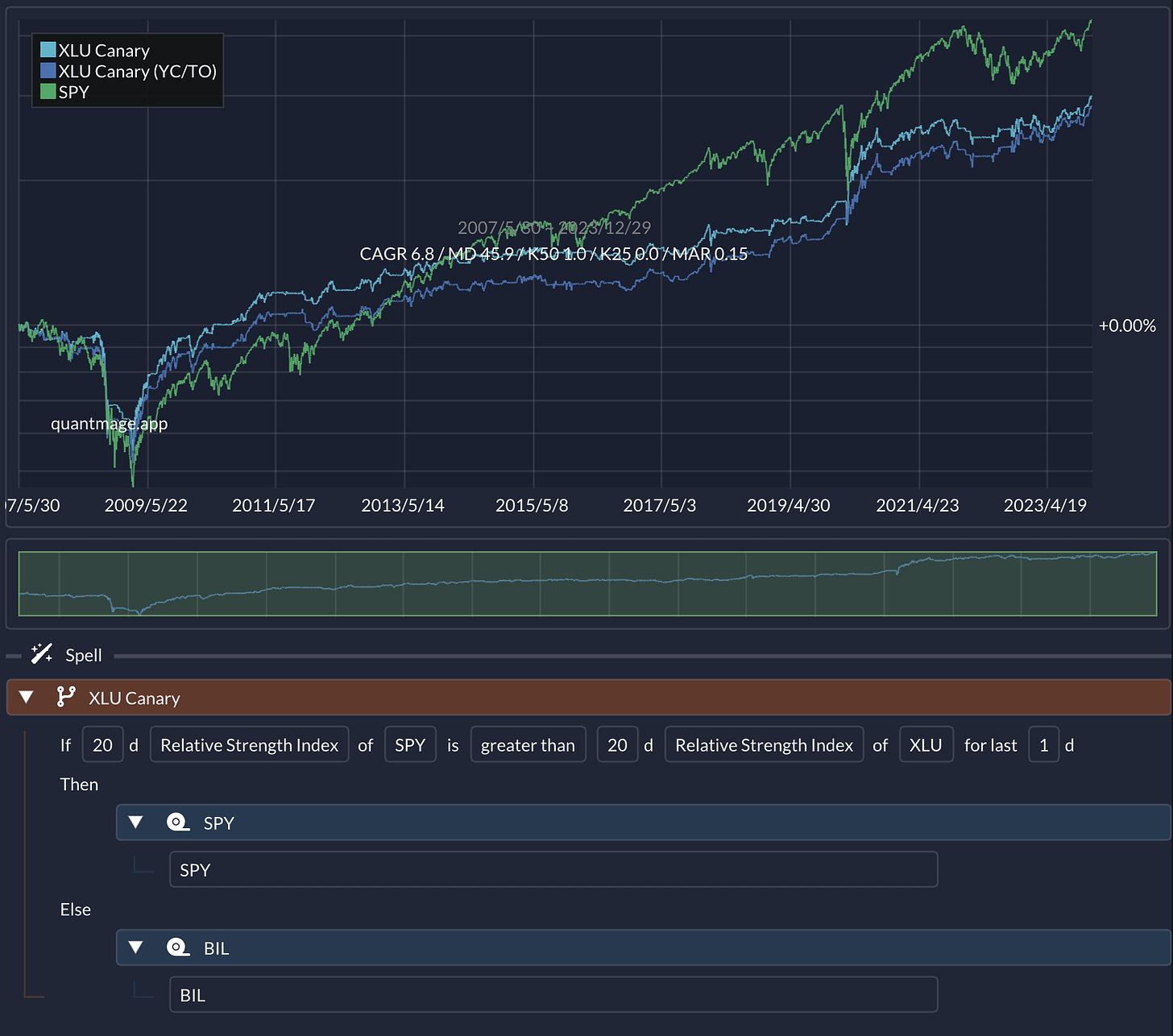Change the SPY ticker in condition

[x=410, y=744]
